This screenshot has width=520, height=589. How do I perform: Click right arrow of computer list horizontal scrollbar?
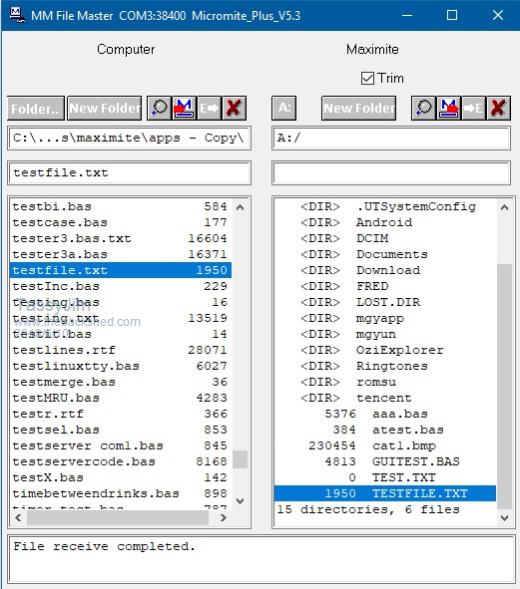[224, 518]
